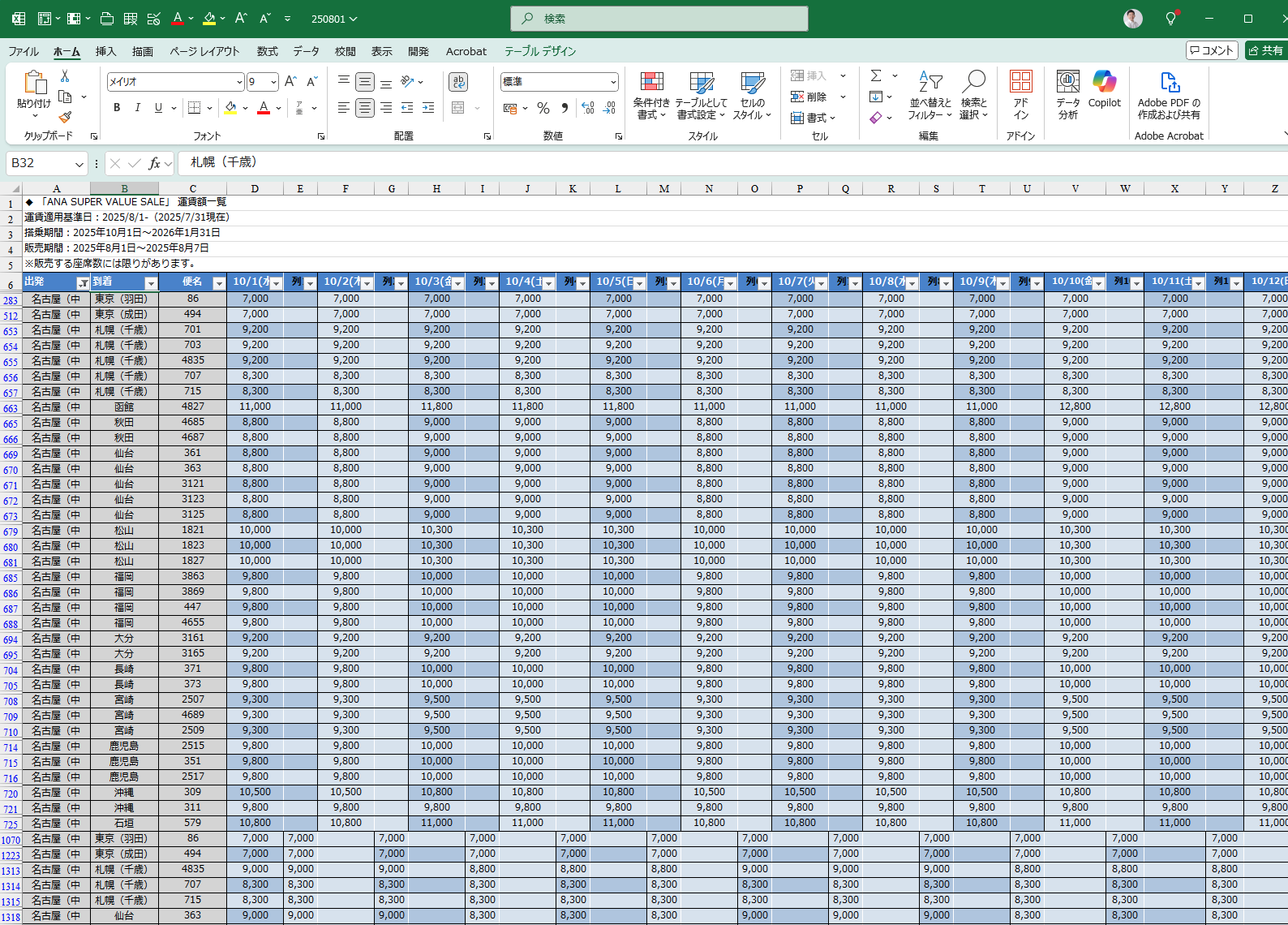Click the Merge and Center icon
Image resolution: width=1288 pixels, height=925 pixels.
[x=458, y=108]
